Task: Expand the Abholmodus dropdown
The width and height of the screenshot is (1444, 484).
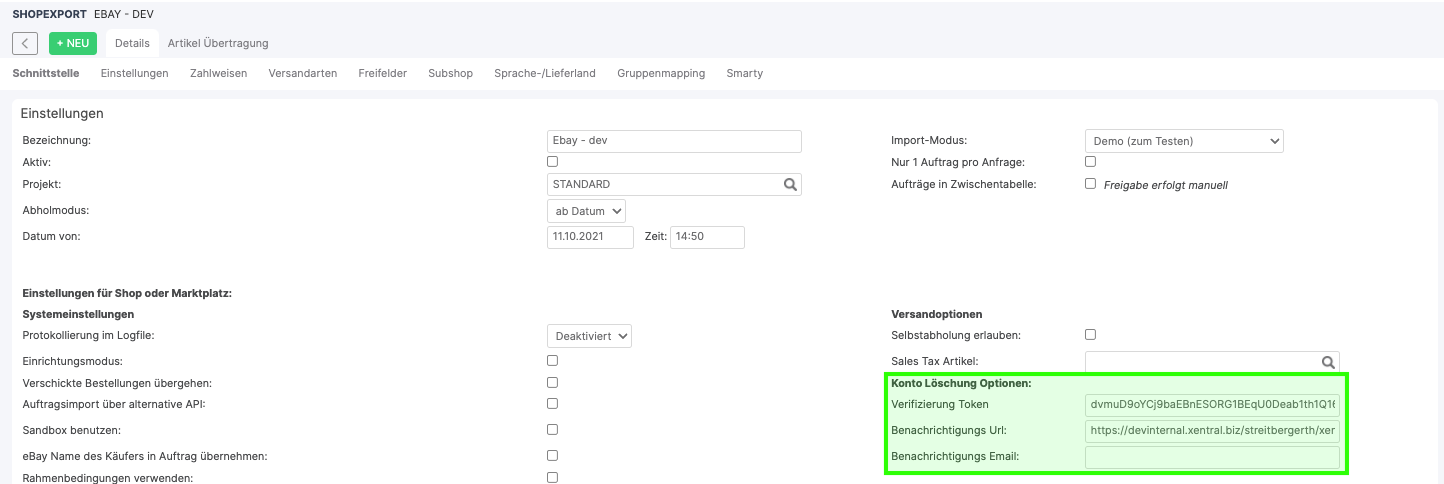Action: tap(587, 211)
